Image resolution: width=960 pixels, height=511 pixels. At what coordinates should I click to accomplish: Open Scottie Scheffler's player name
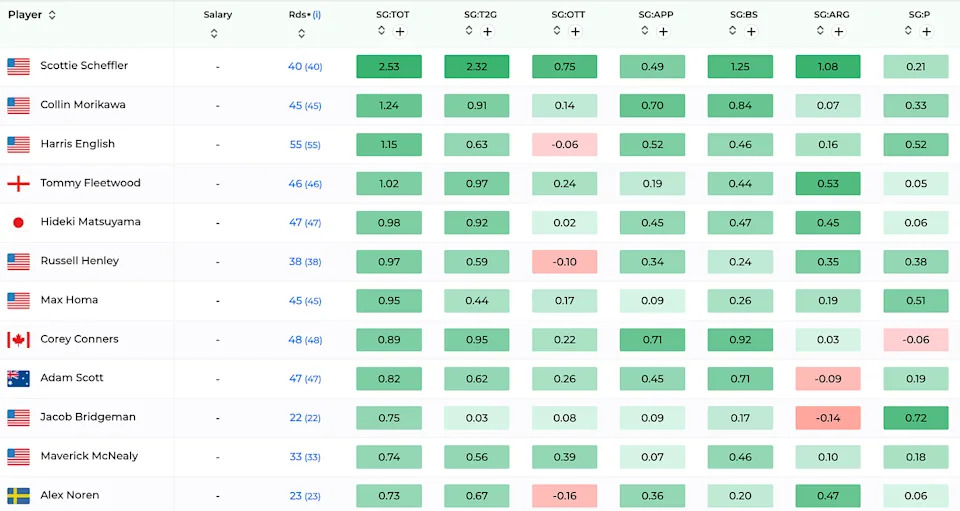pos(84,66)
